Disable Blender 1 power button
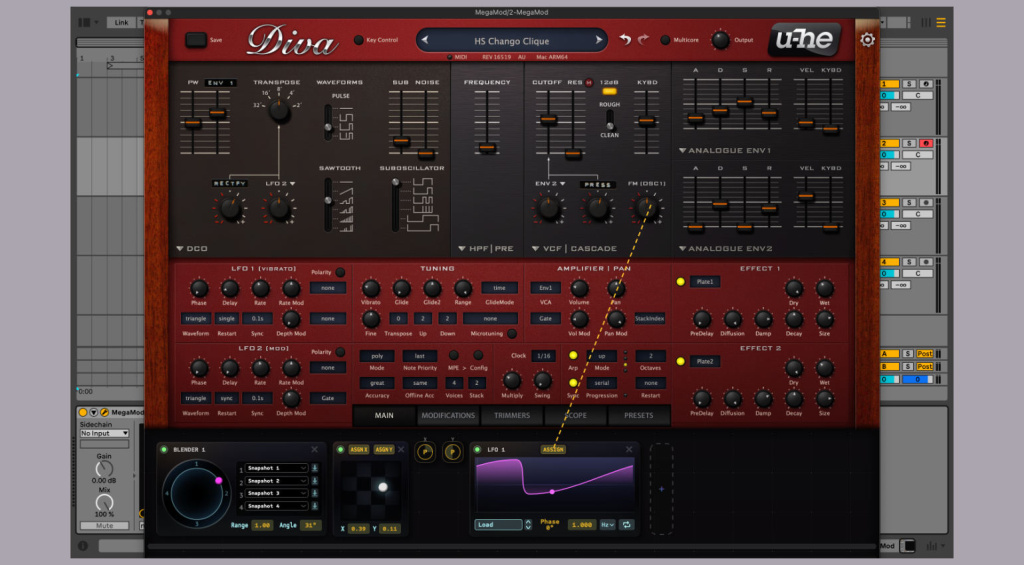 164,449
